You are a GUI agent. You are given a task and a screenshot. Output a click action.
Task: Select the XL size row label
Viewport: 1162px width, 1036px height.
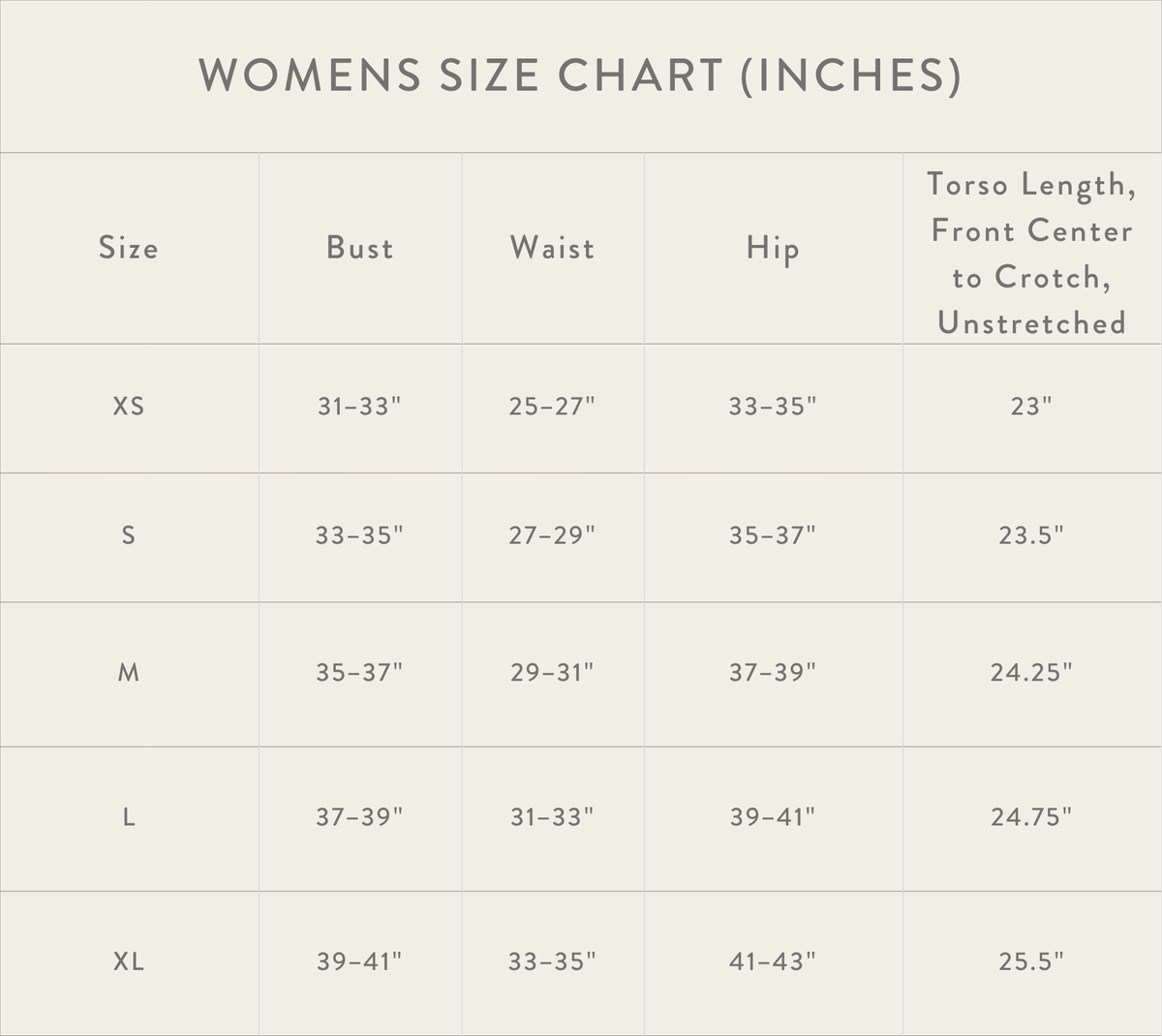click(x=129, y=961)
